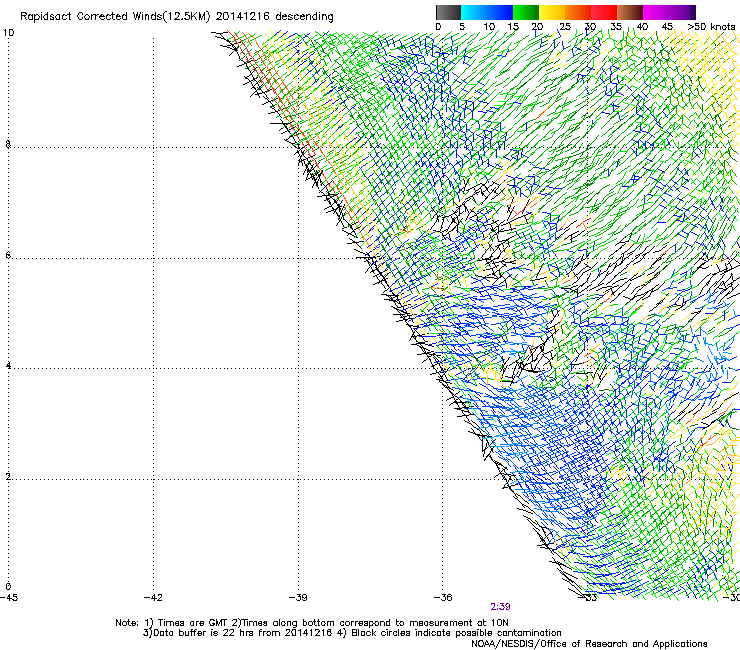Click latitude label '8' on left axis
The height and width of the screenshot is (650, 740).
click(8, 144)
